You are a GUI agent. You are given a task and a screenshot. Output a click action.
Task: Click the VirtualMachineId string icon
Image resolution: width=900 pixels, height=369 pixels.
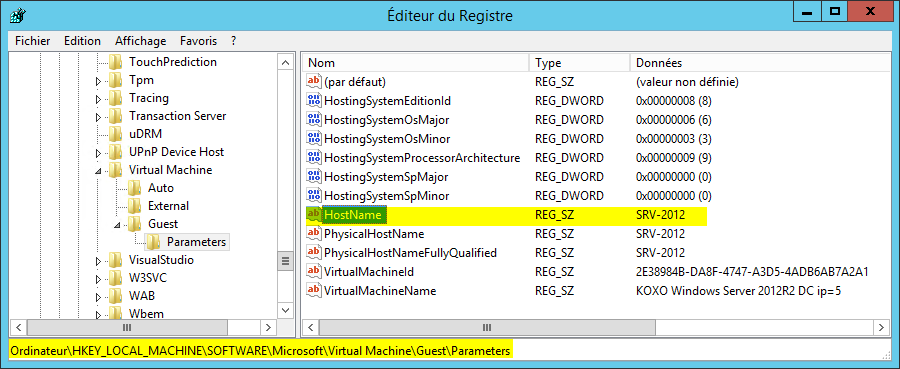coord(313,271)
